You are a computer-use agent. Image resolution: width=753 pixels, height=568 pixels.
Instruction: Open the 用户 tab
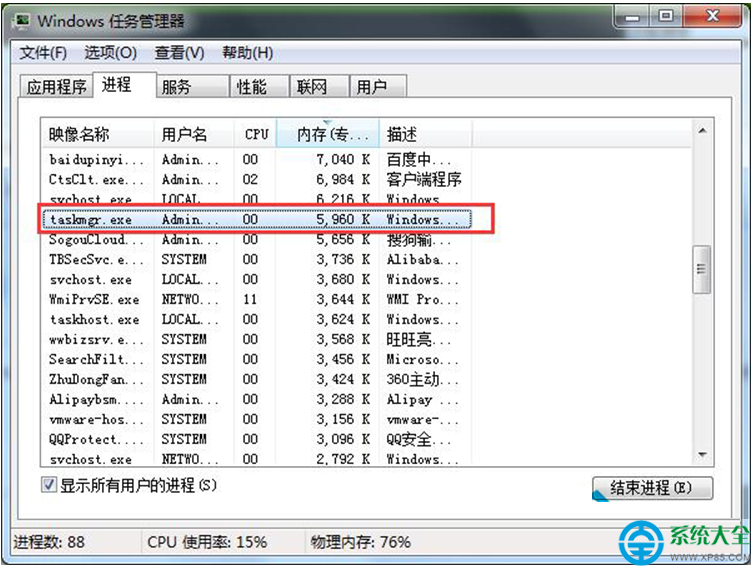pos(378,87)
